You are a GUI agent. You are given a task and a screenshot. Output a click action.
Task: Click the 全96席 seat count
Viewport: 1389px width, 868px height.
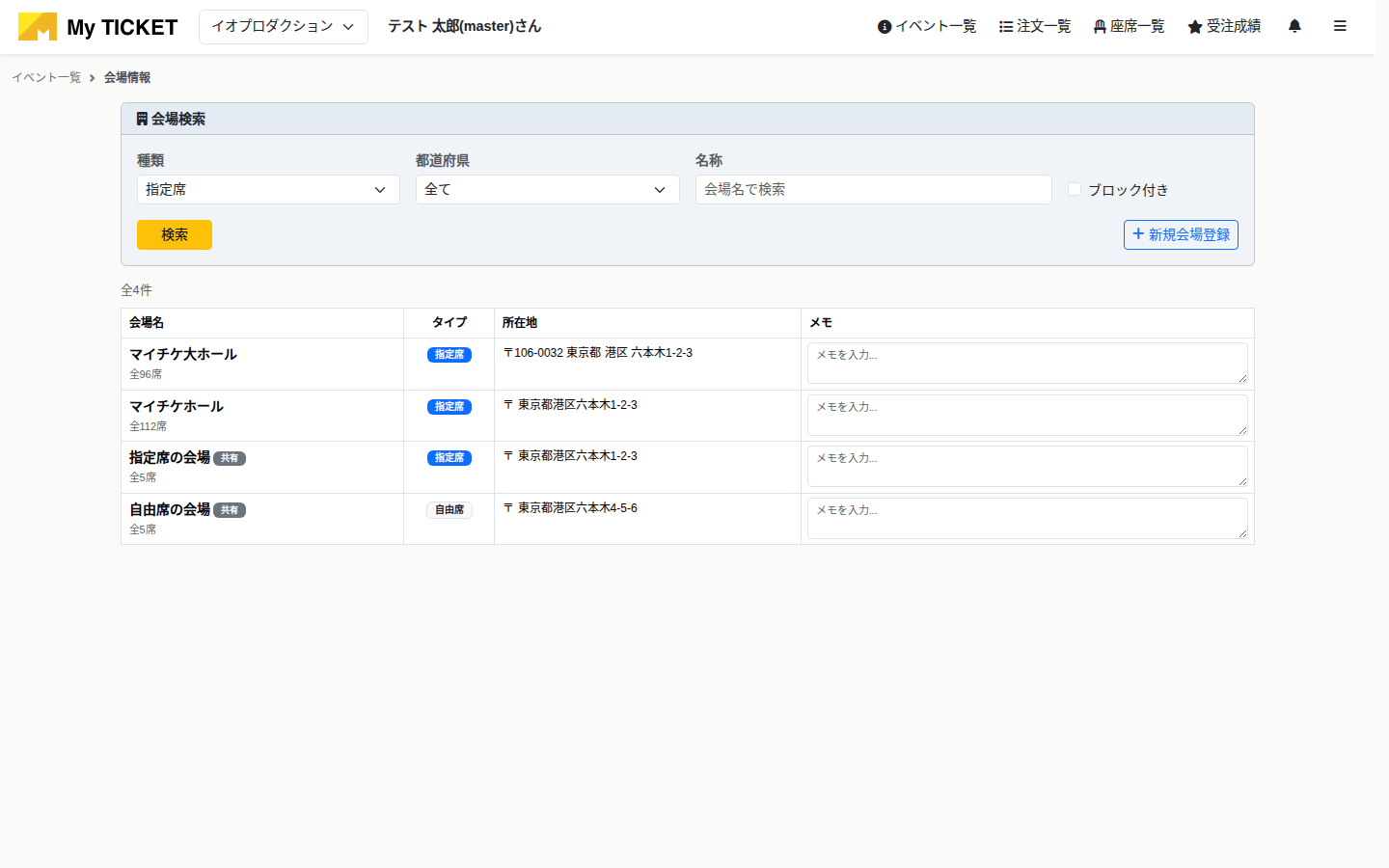pyautogui.click(x=146, y=374)
